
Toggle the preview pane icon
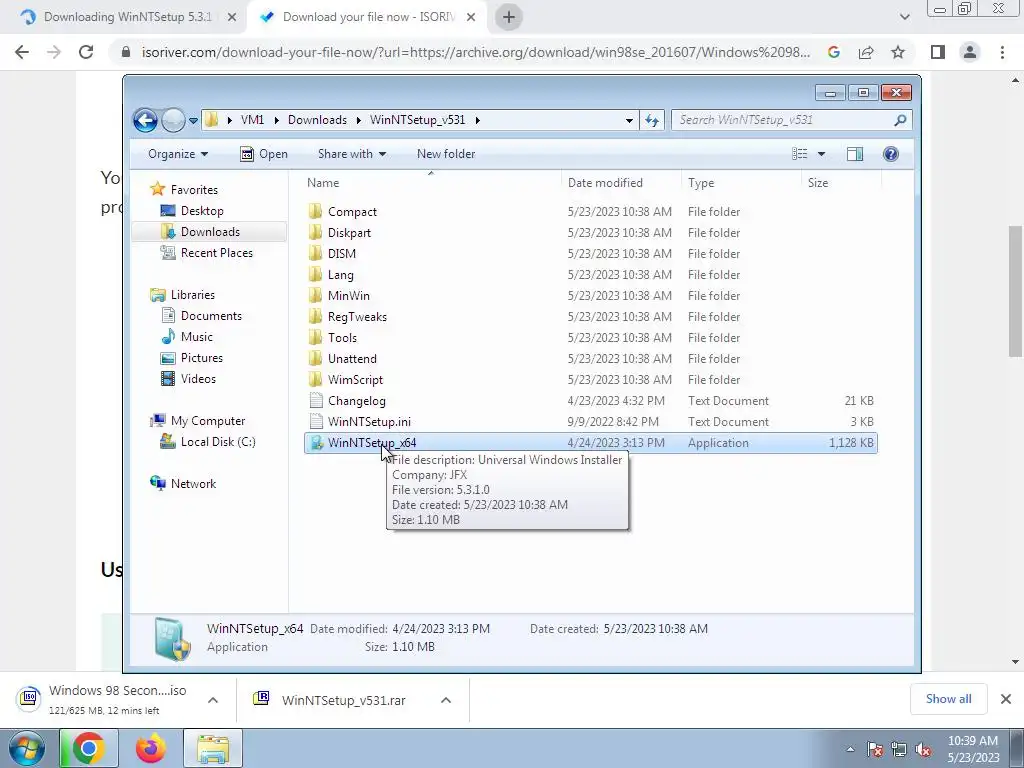pyautogui.click(x=855, y=154)
